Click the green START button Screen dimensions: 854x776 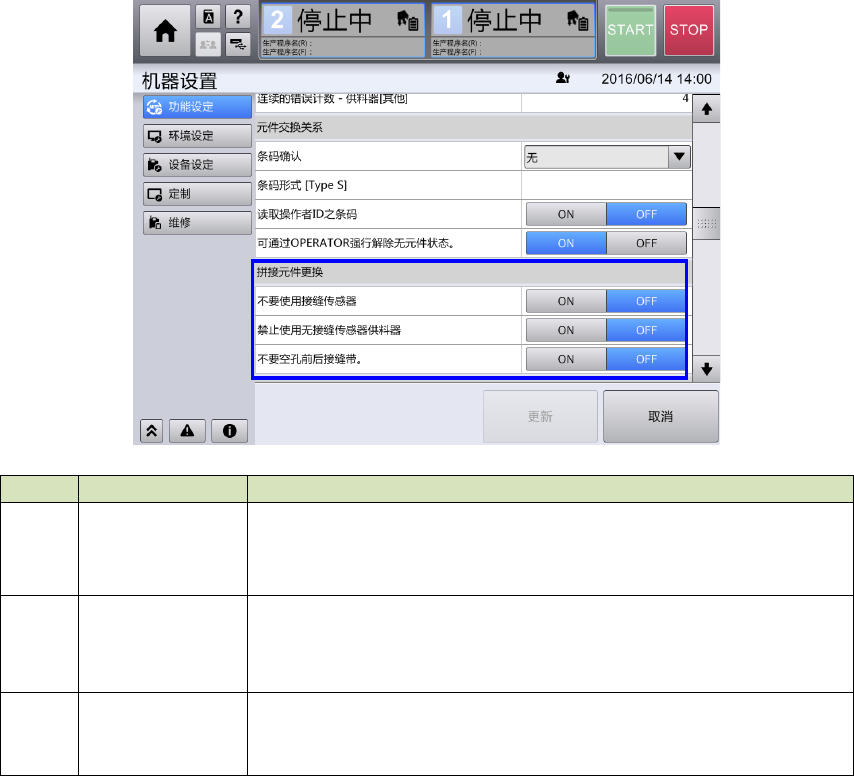[x=630, y=30]
